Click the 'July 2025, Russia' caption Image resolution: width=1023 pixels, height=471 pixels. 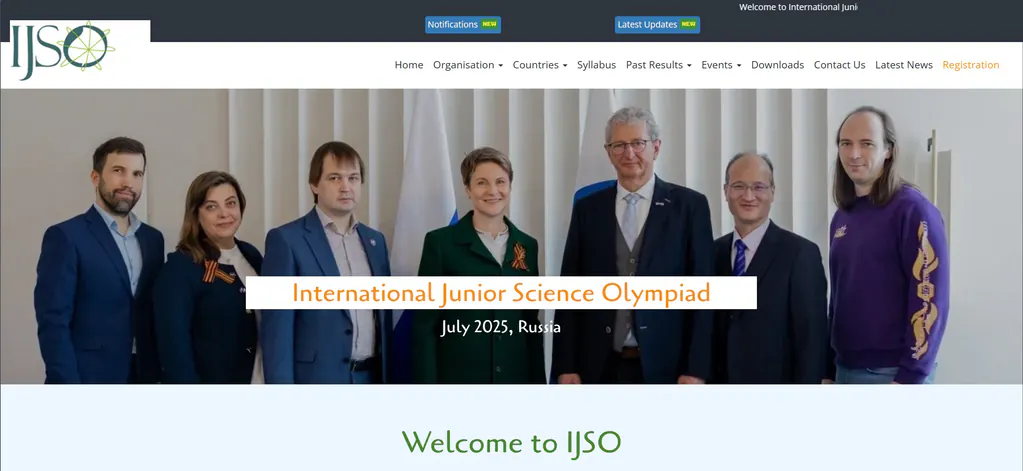click(x=500, y=327)
